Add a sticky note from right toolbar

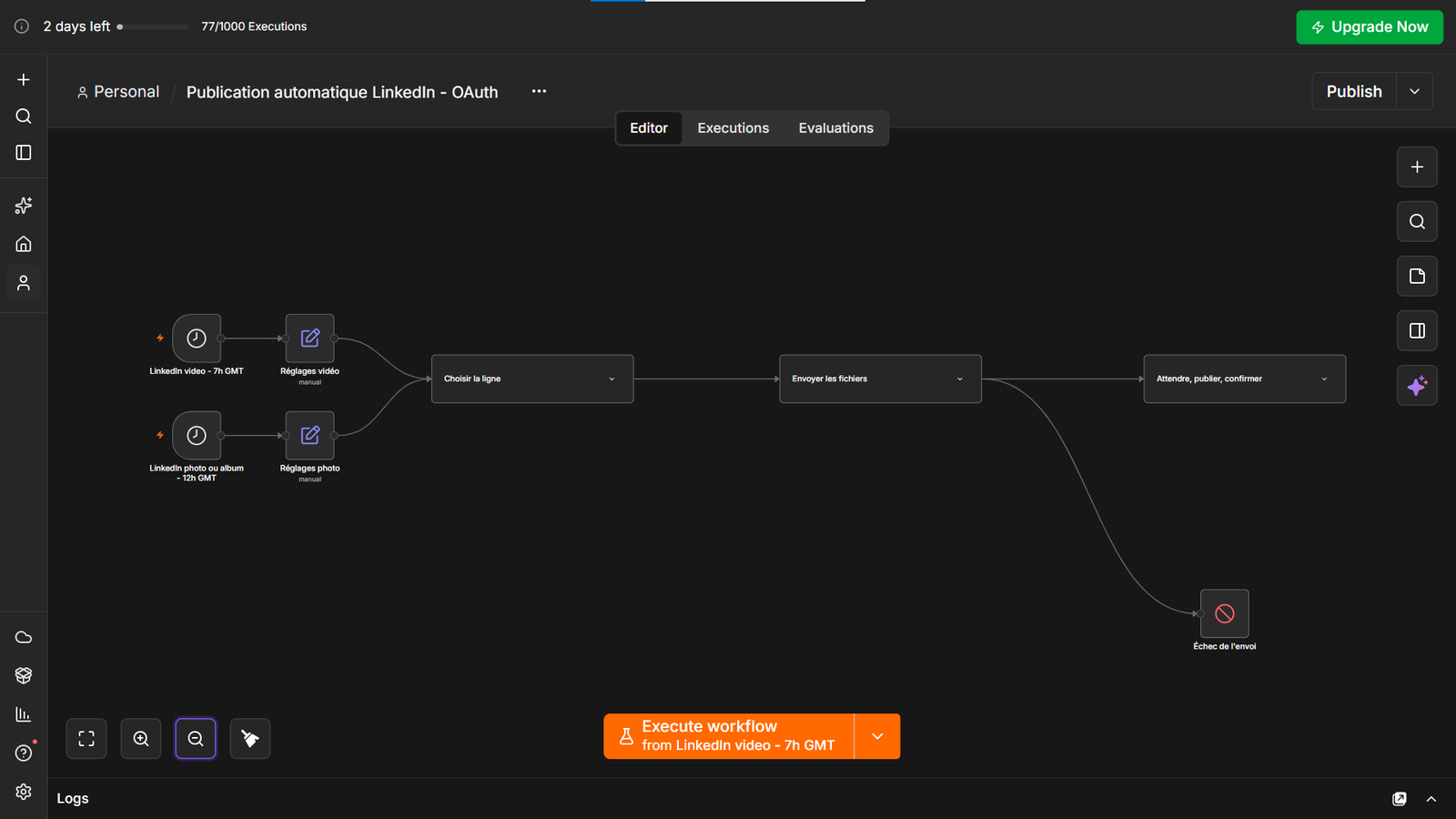coord(1417,276)
